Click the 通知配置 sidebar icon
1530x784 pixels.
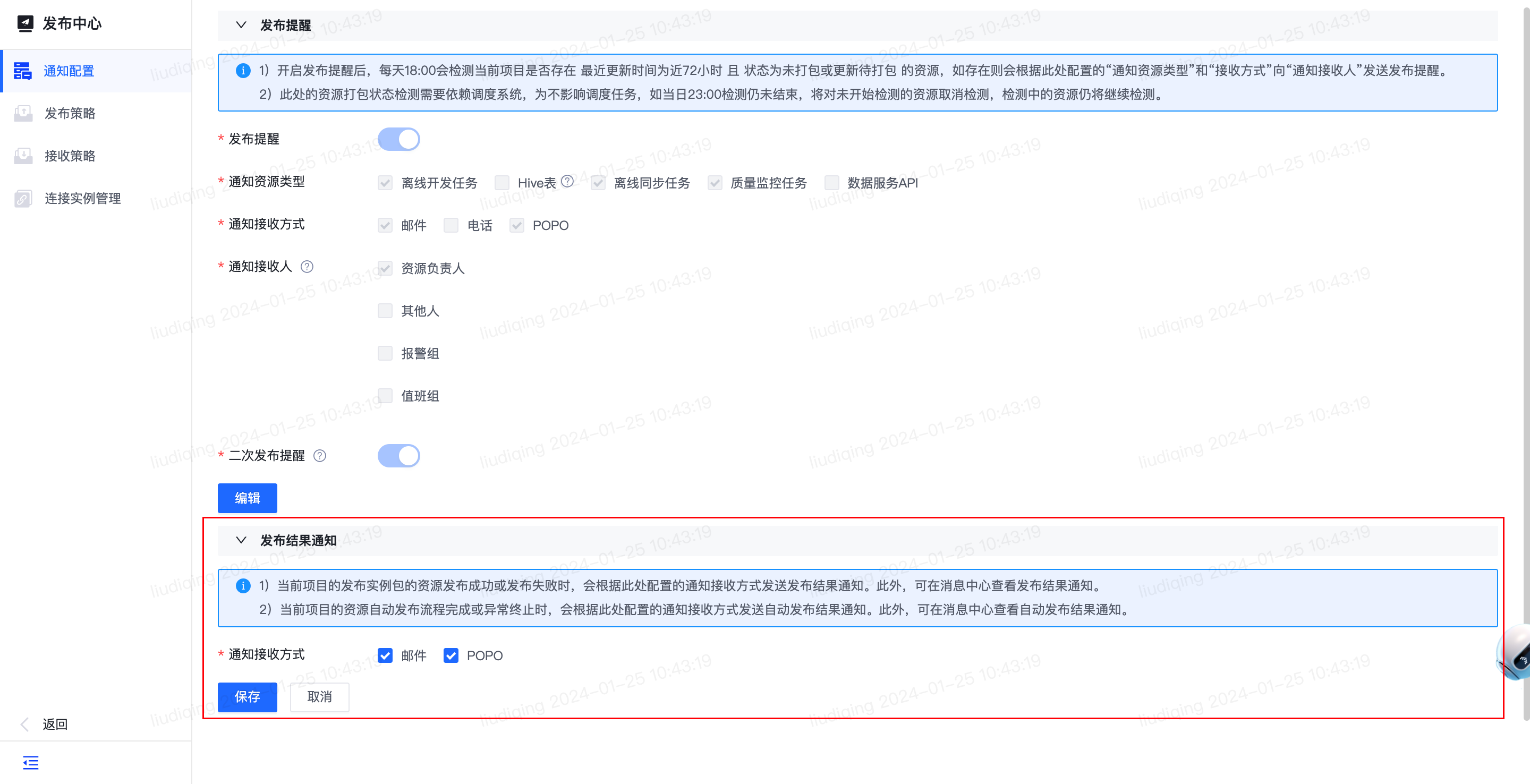(22, 71)
